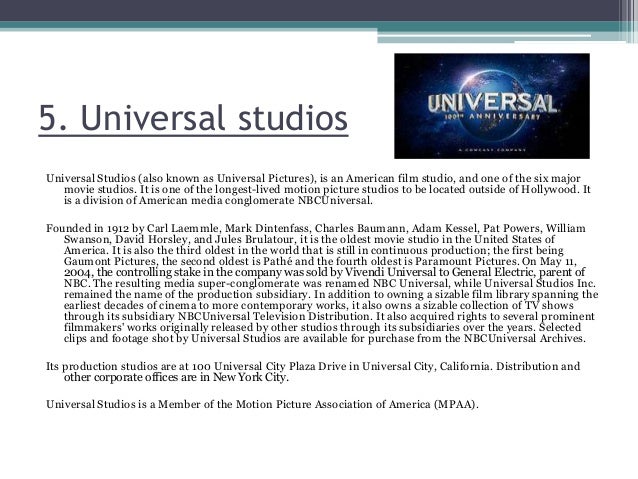The image size is (638, 479).
Task: Click the line starting "earliest decades of cinema"
Action: 319,305
